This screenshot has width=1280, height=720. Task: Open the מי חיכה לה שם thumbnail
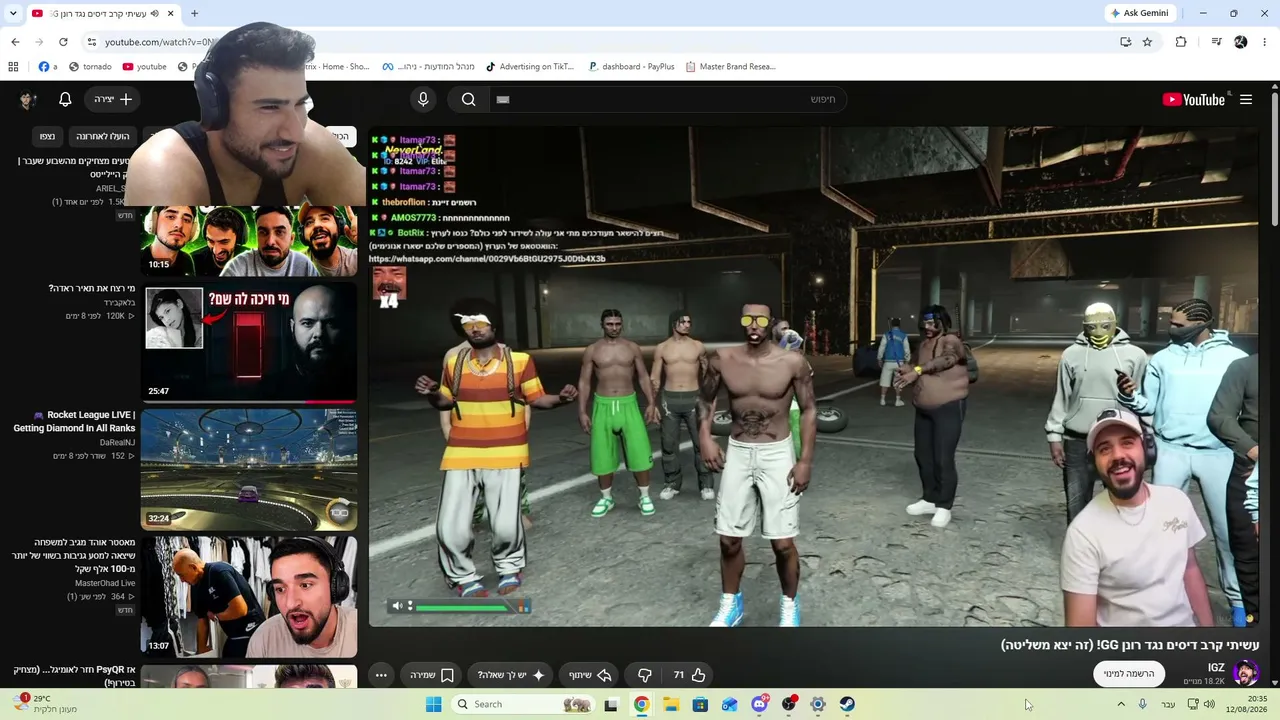pos(249,342)
